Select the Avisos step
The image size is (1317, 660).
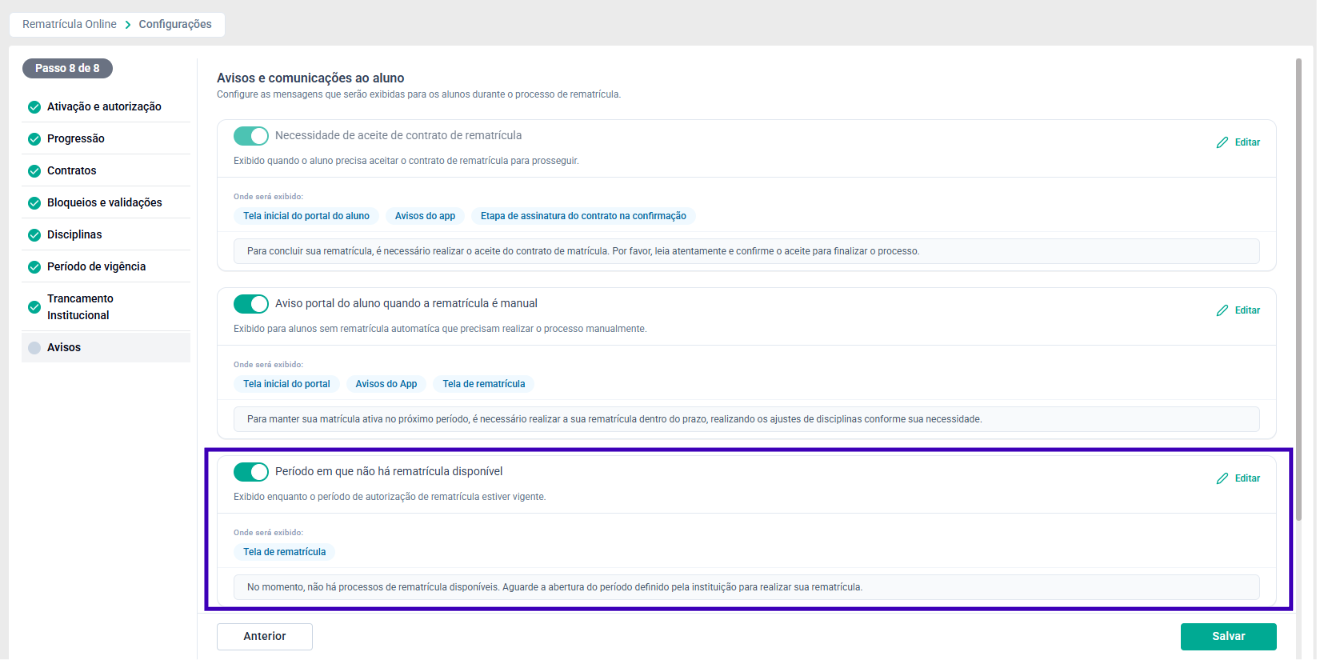pos(106,348)
